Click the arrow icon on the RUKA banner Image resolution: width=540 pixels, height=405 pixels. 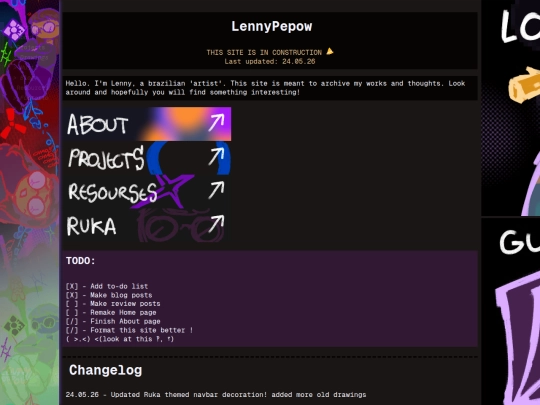(x=216, y=224)
